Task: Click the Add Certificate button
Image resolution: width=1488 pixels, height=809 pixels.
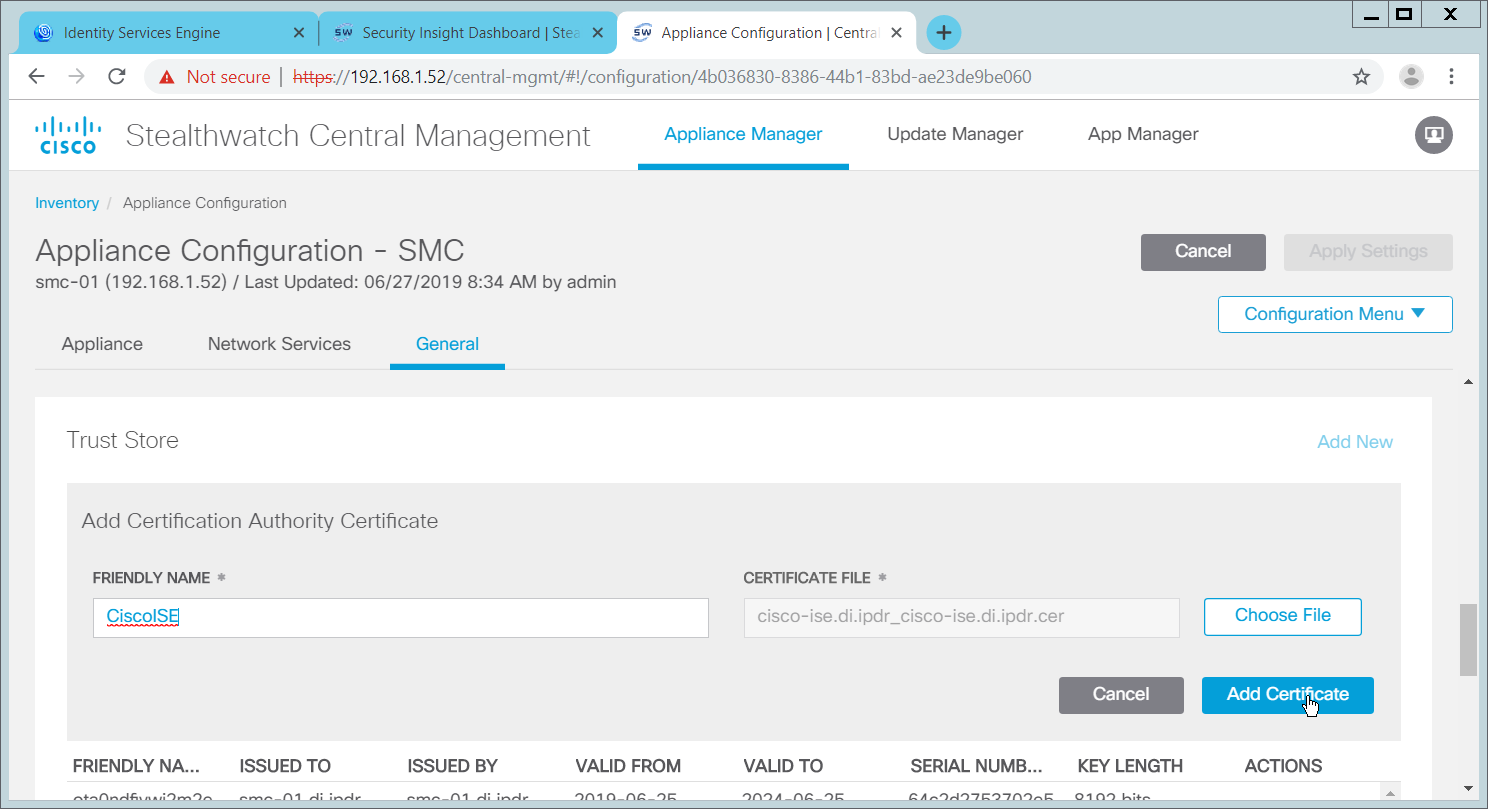Action: [x=1287, y=695]
